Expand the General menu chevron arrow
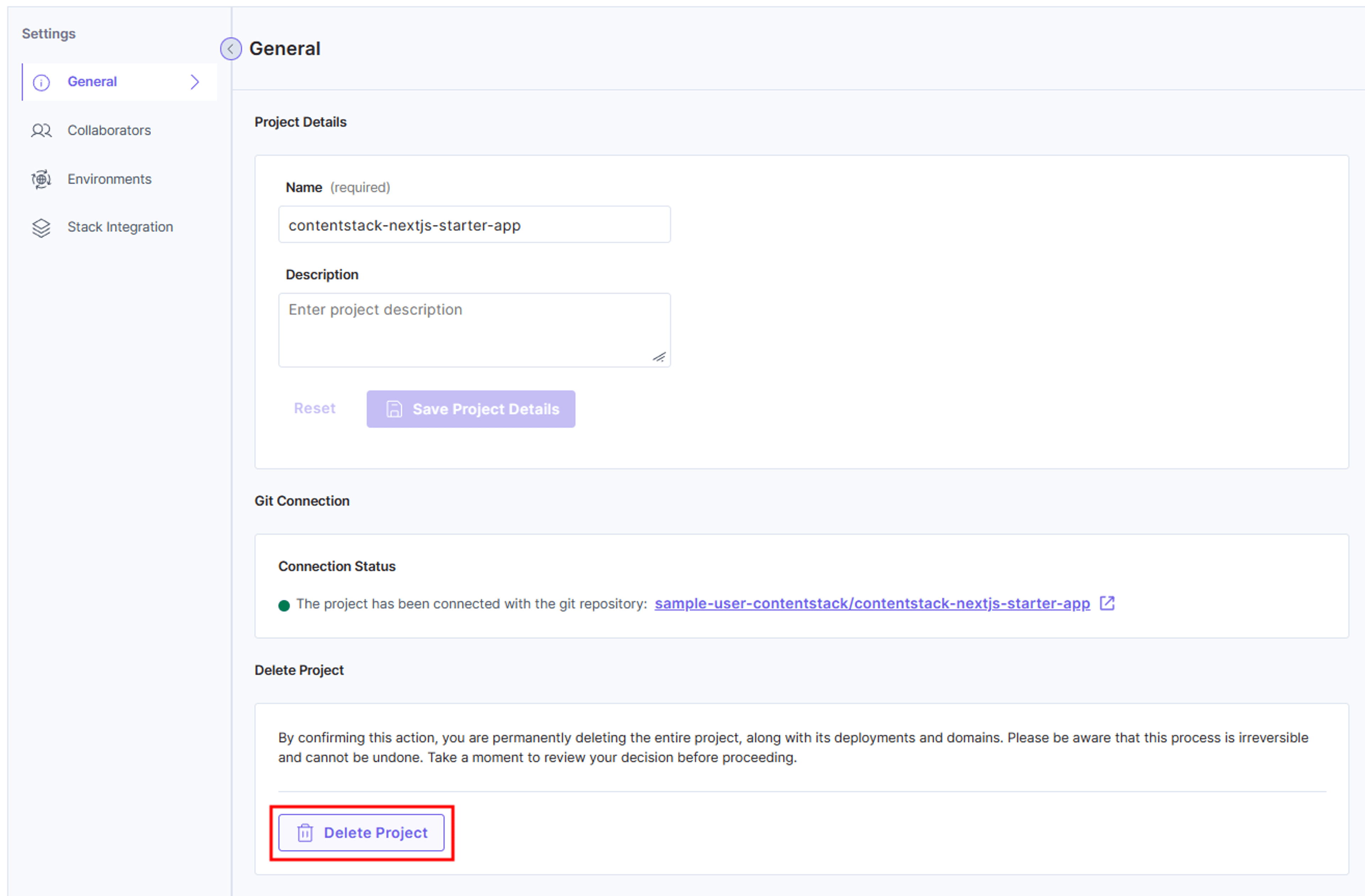 pyautogui.click(x=195, y=82)
